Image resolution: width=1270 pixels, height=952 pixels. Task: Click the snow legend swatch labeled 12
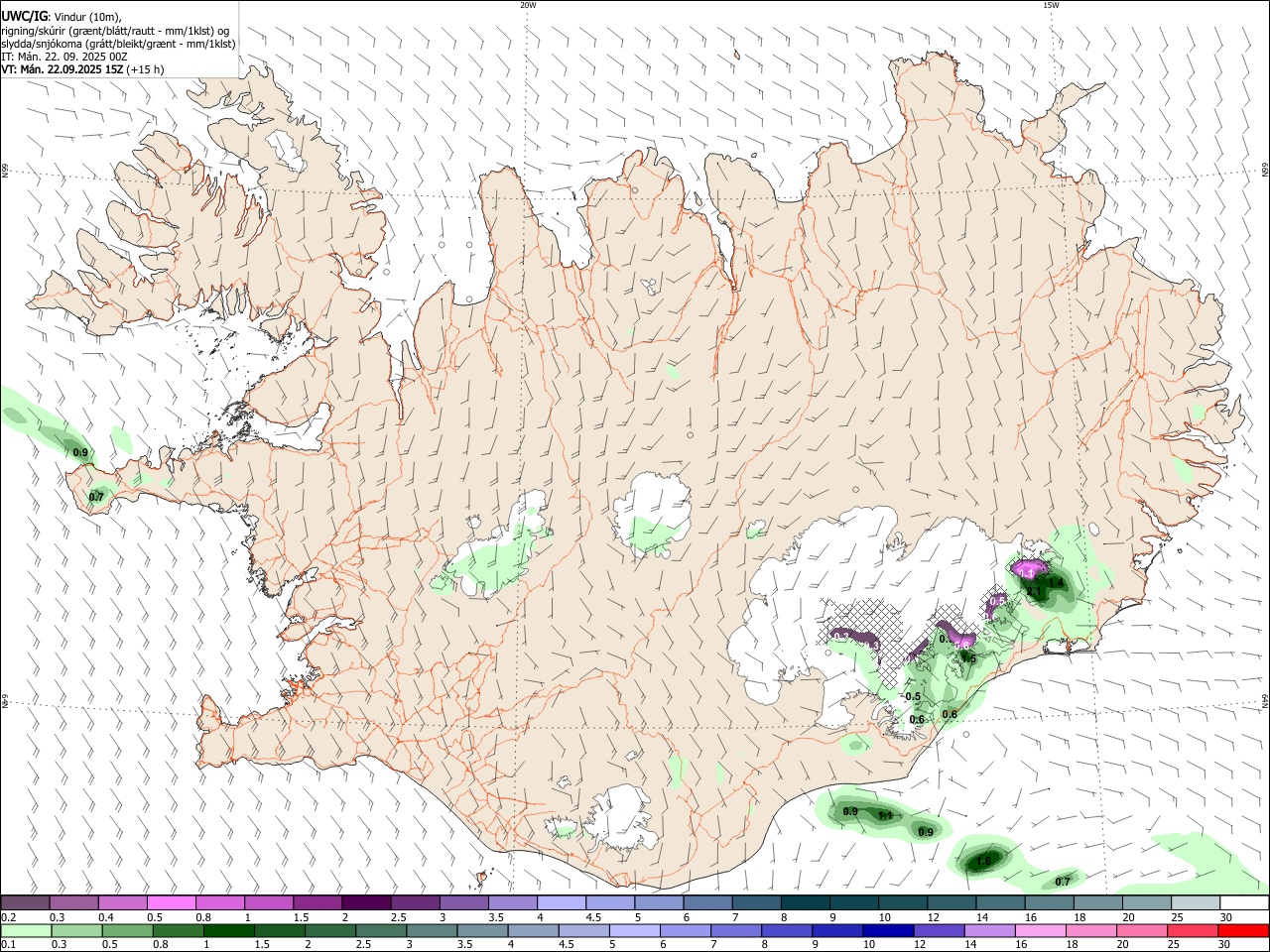[952, 902]
